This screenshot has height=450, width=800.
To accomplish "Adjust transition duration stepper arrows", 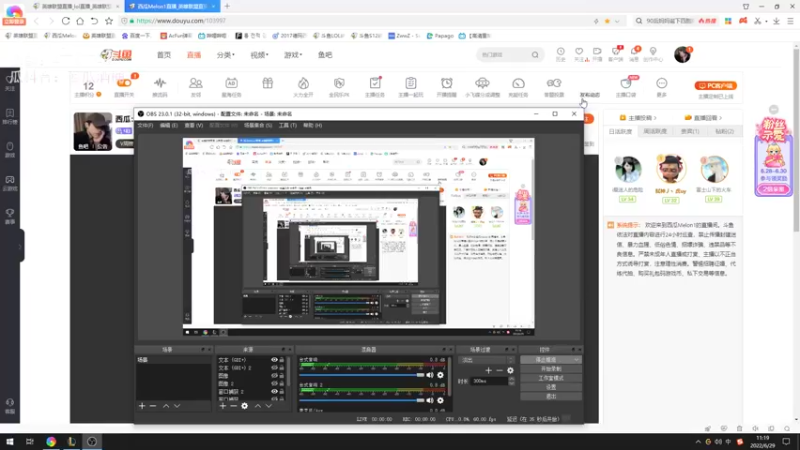I will pyautogui.click(x=512, y=381).
